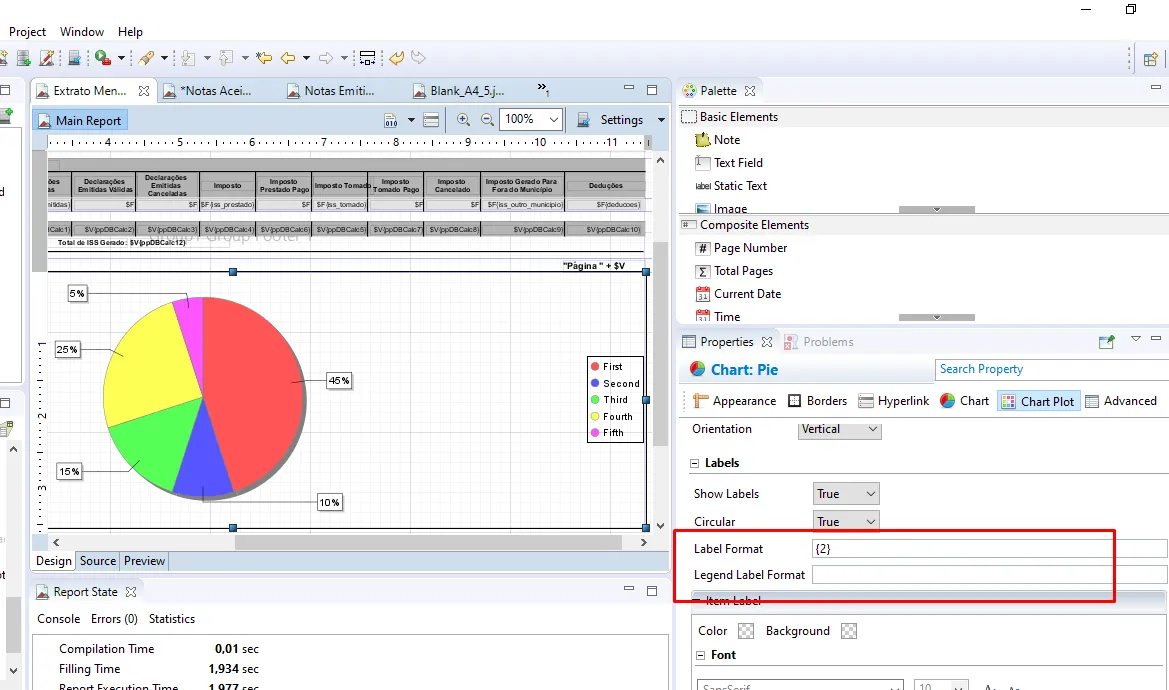1169x690 pixels.
Task: Select the Note element in Palette
Action: pyautogui.click(x=726, y=140)
